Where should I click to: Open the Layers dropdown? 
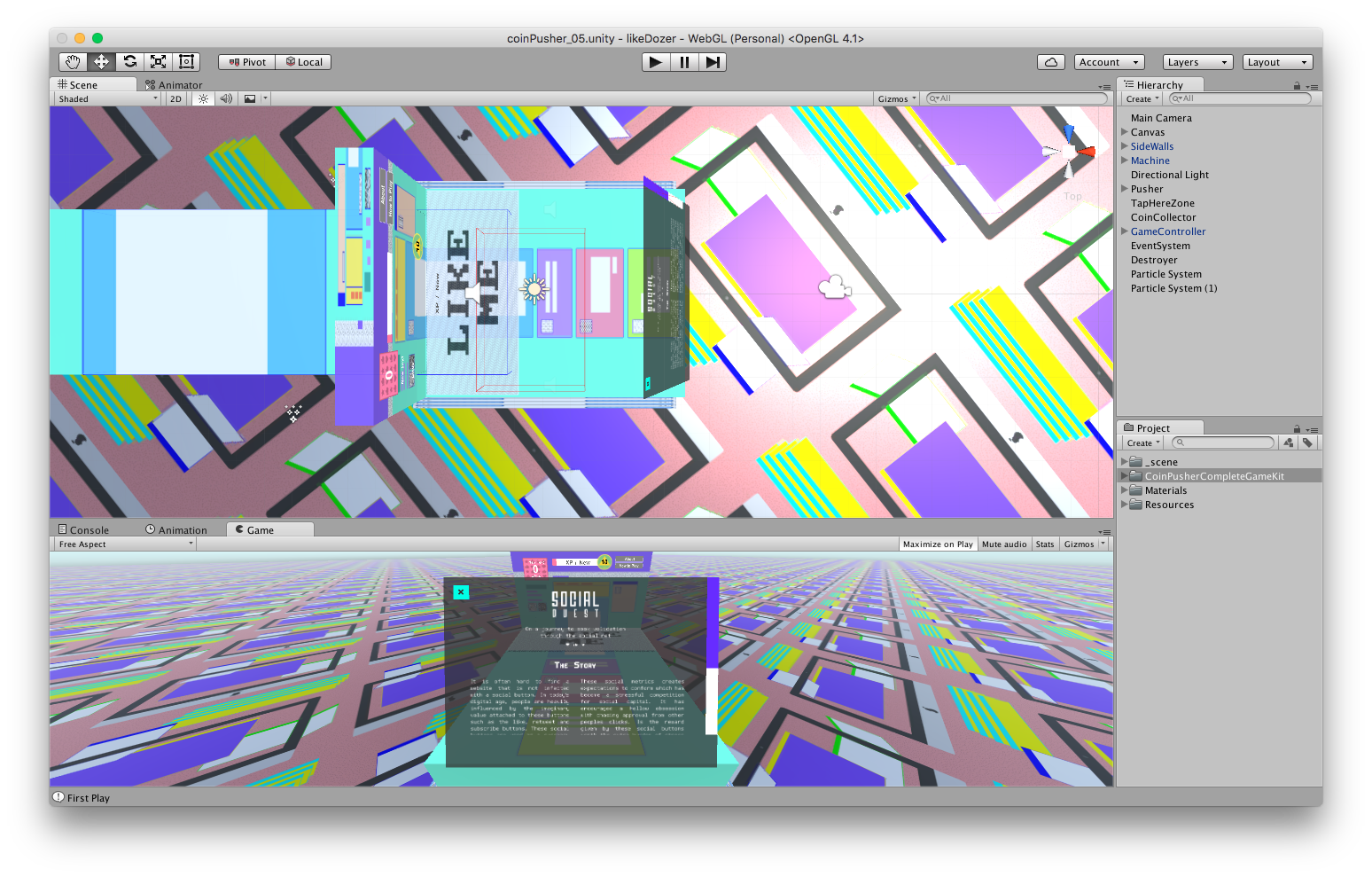point(1197,62)
